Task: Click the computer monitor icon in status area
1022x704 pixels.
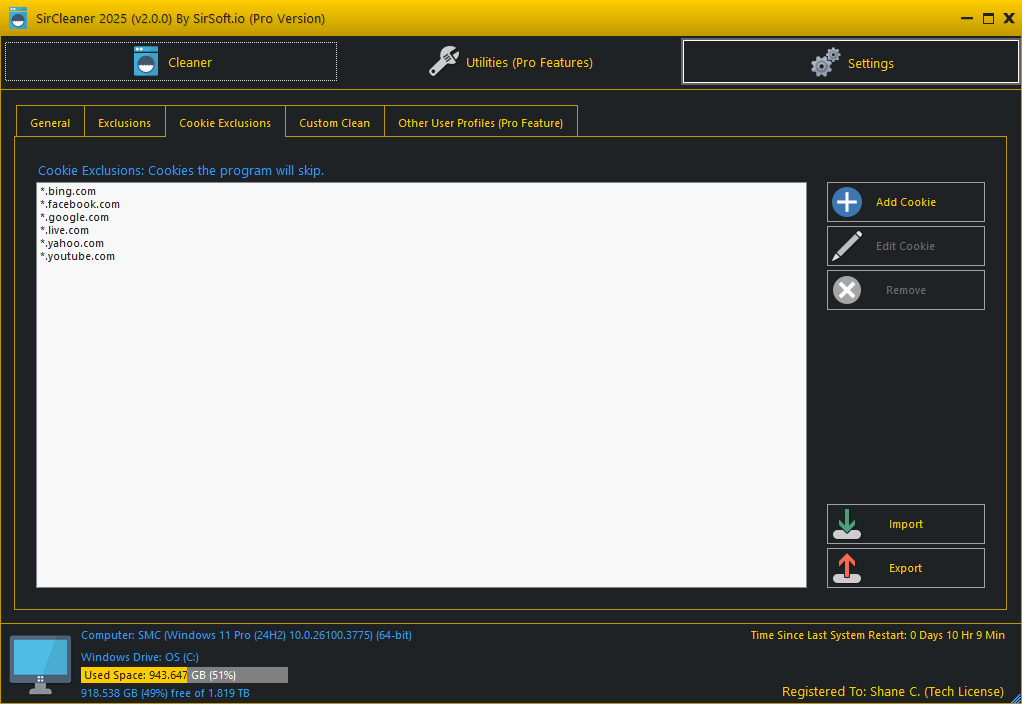Action: pyautogui.click(x=40, y=665)
